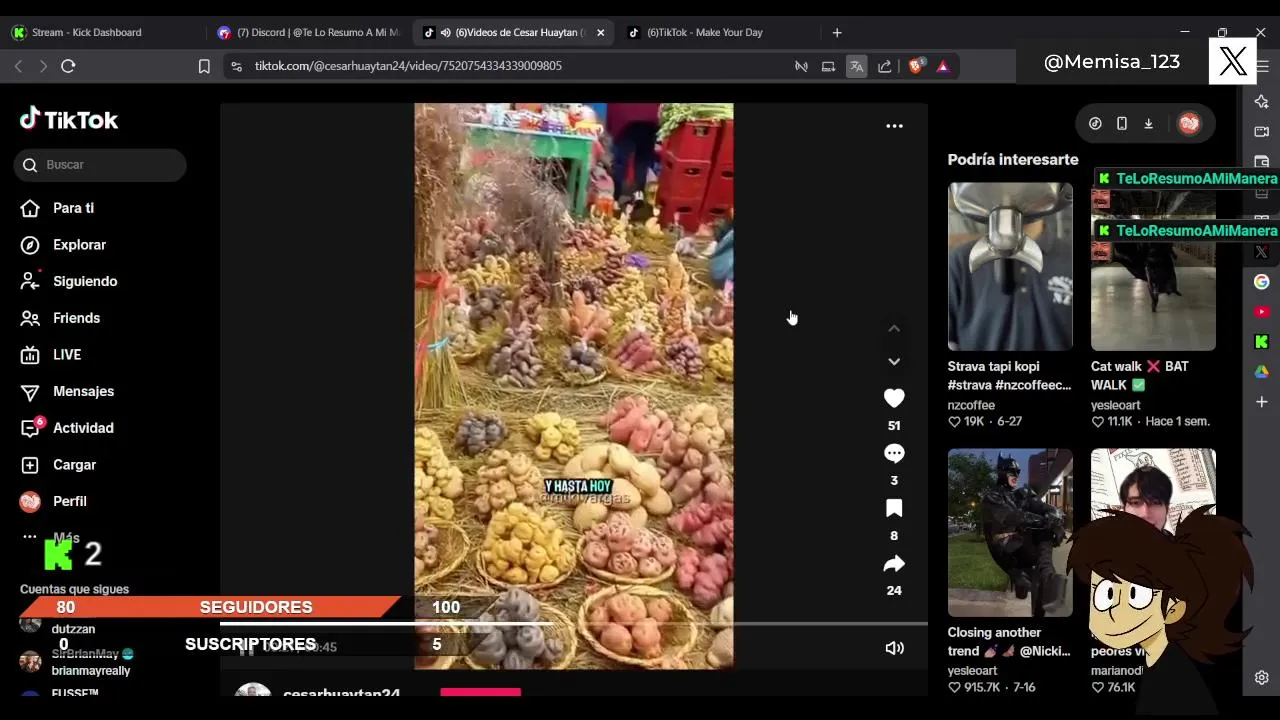
Task: Click the TikTok coin icon in top pill
Action: tap(1095, 123)
